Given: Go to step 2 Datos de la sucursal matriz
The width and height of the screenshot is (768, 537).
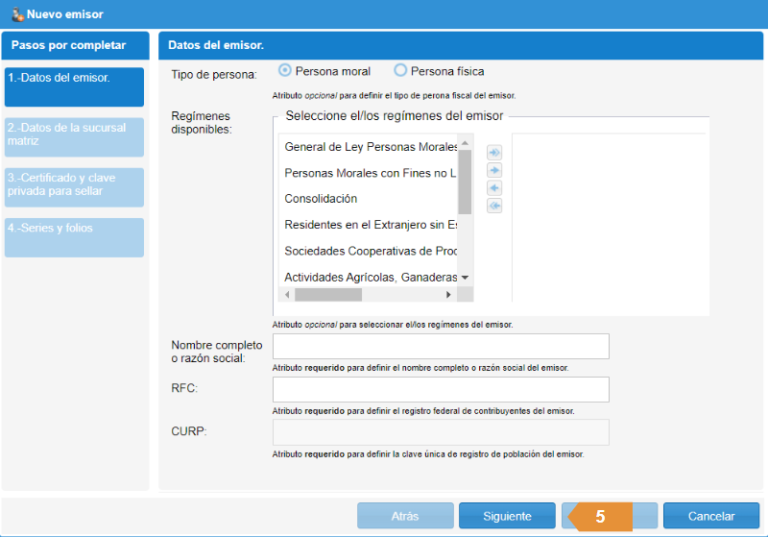Looking at the screenshot, I should 74,137.
